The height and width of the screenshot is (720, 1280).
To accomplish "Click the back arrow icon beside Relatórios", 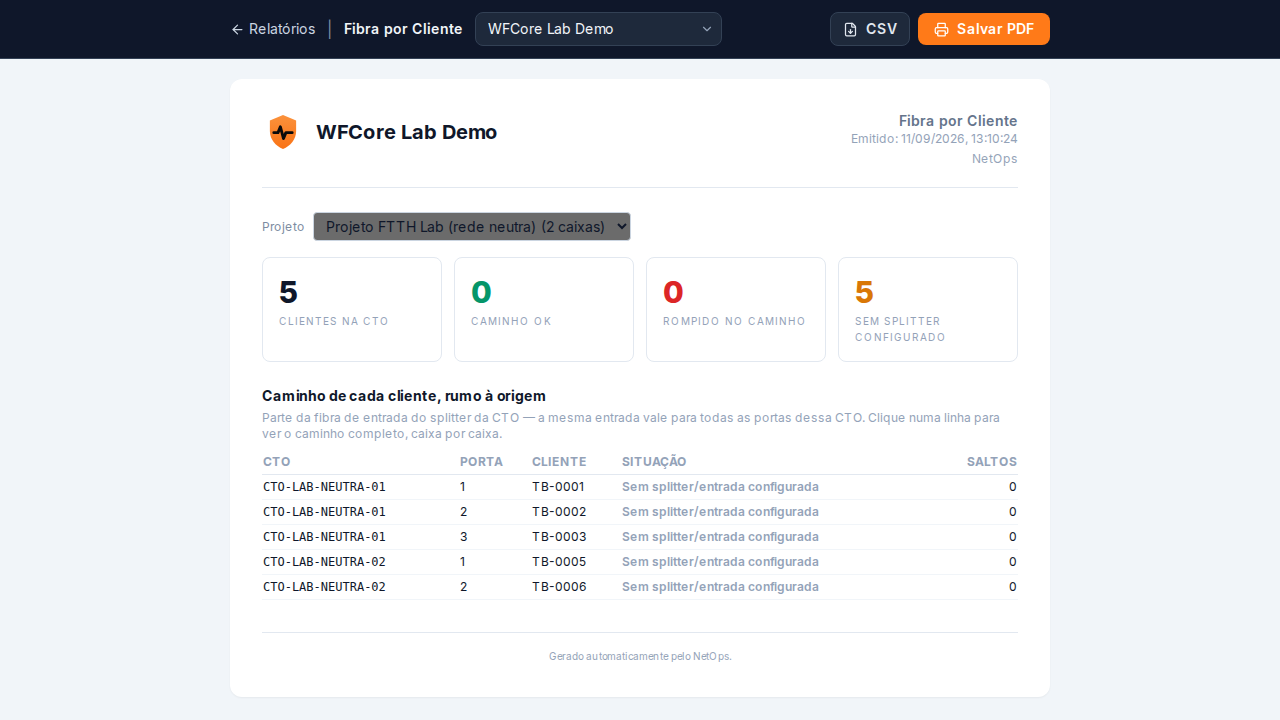I will [x=237, y=29].
